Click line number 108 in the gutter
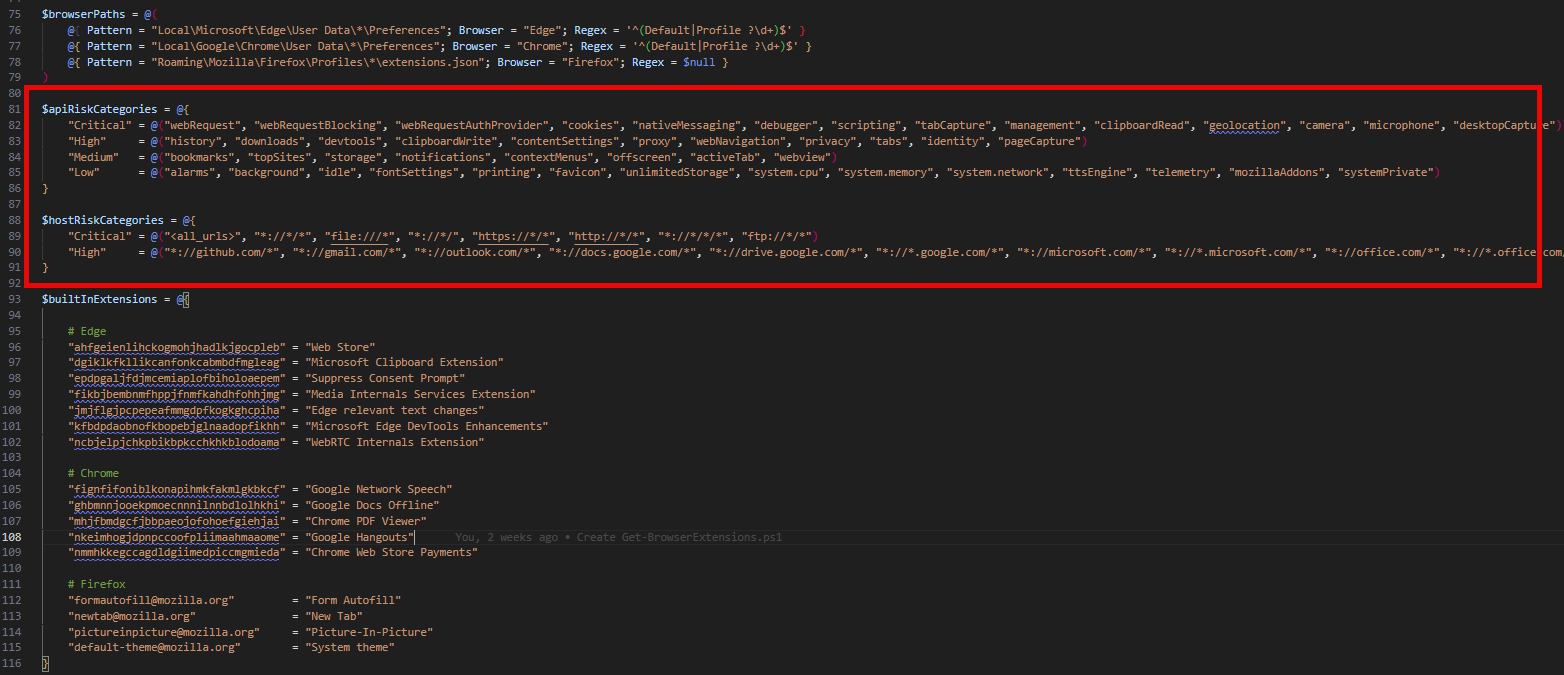The height and width of the screenshot is (675, 1564). pyautogui.click(x=12, y=537)
